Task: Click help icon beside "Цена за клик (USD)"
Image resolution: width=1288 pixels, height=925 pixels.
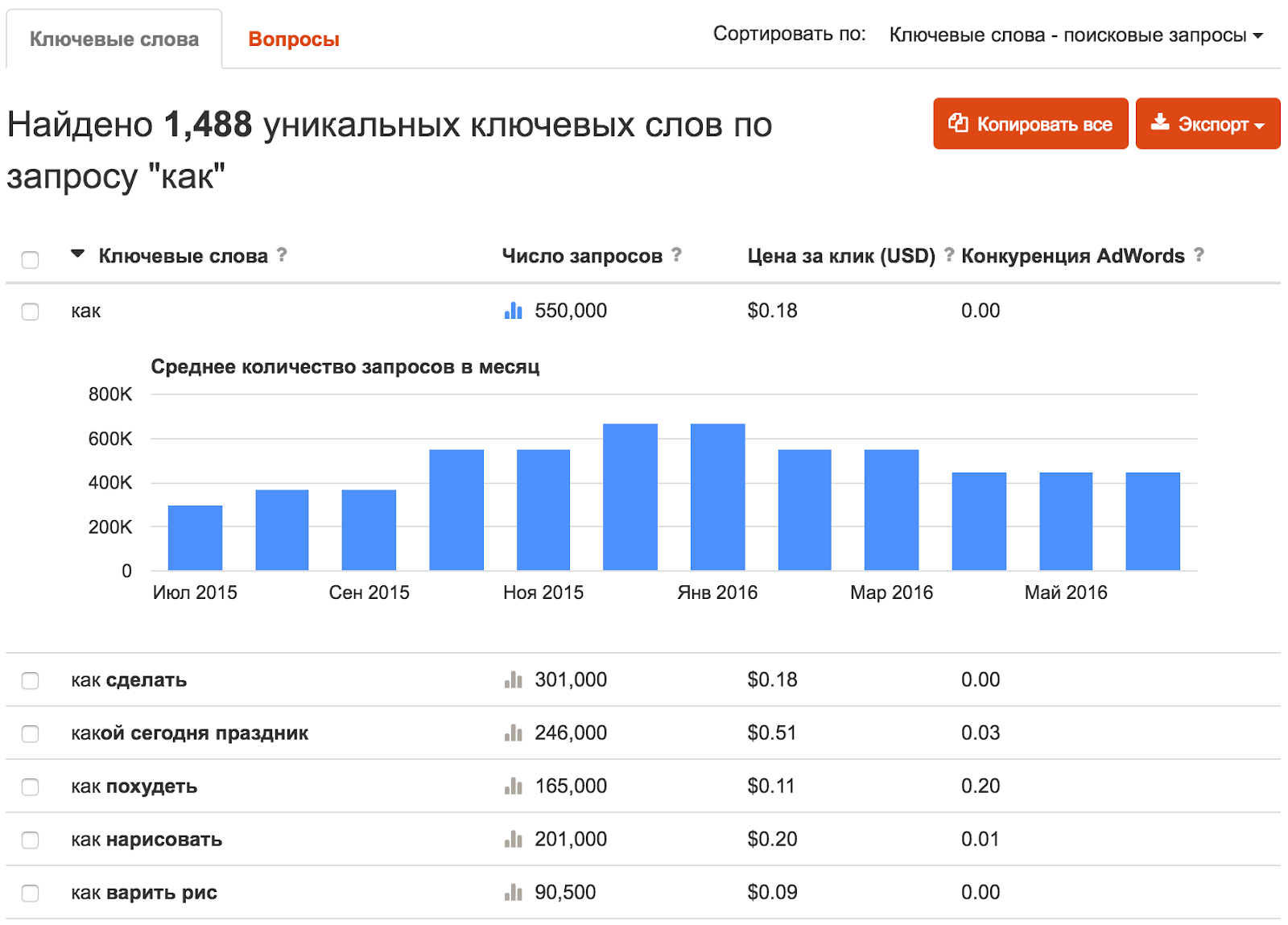Action: (x=949, y=255)
